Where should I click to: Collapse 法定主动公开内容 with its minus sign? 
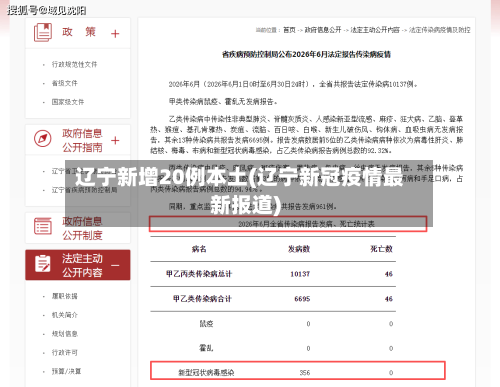(115, 265)
